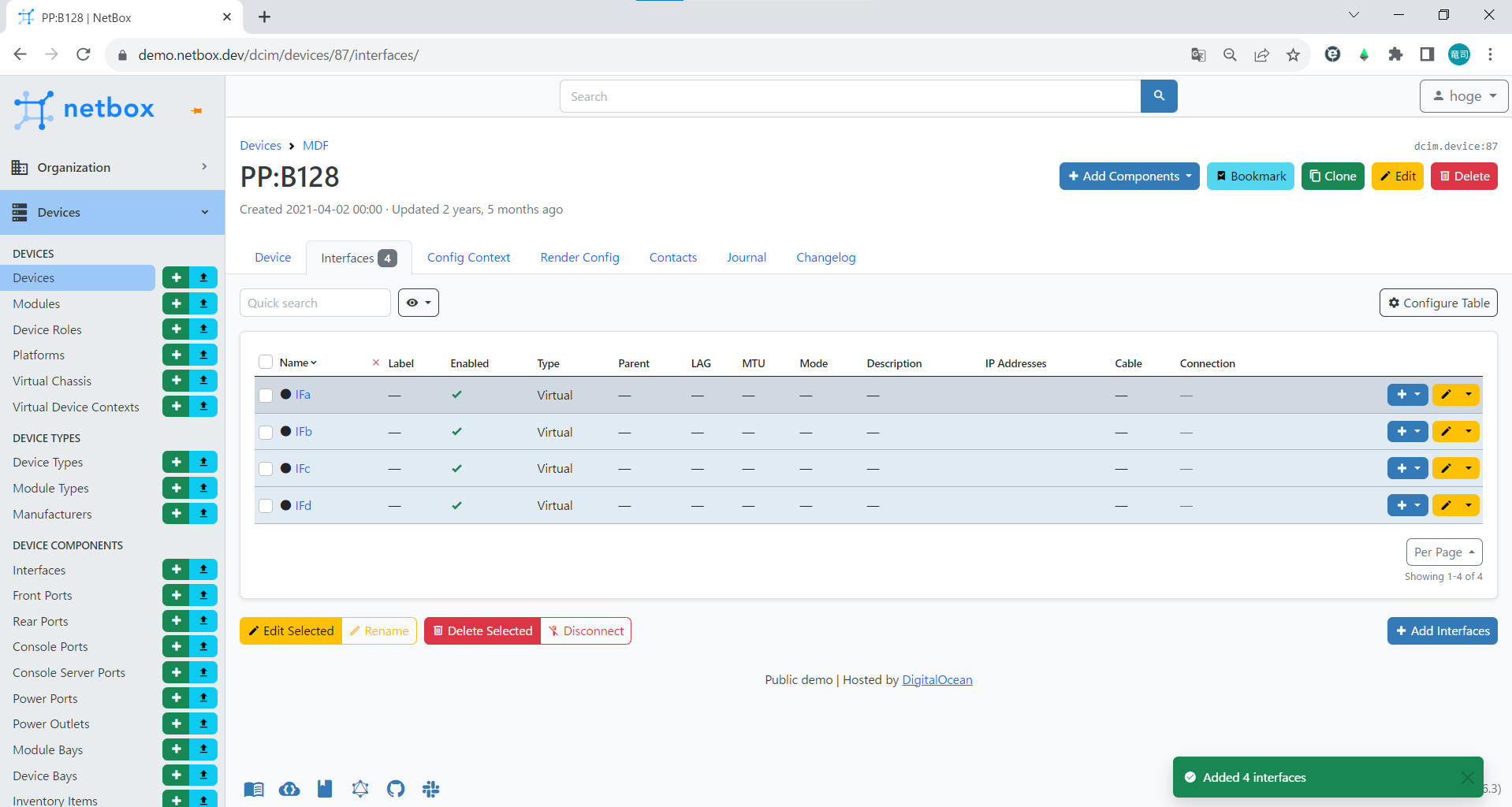Screen dimensions: 1512x807
Task: Join the Slack community via footer icon
Action: [430, 789]
